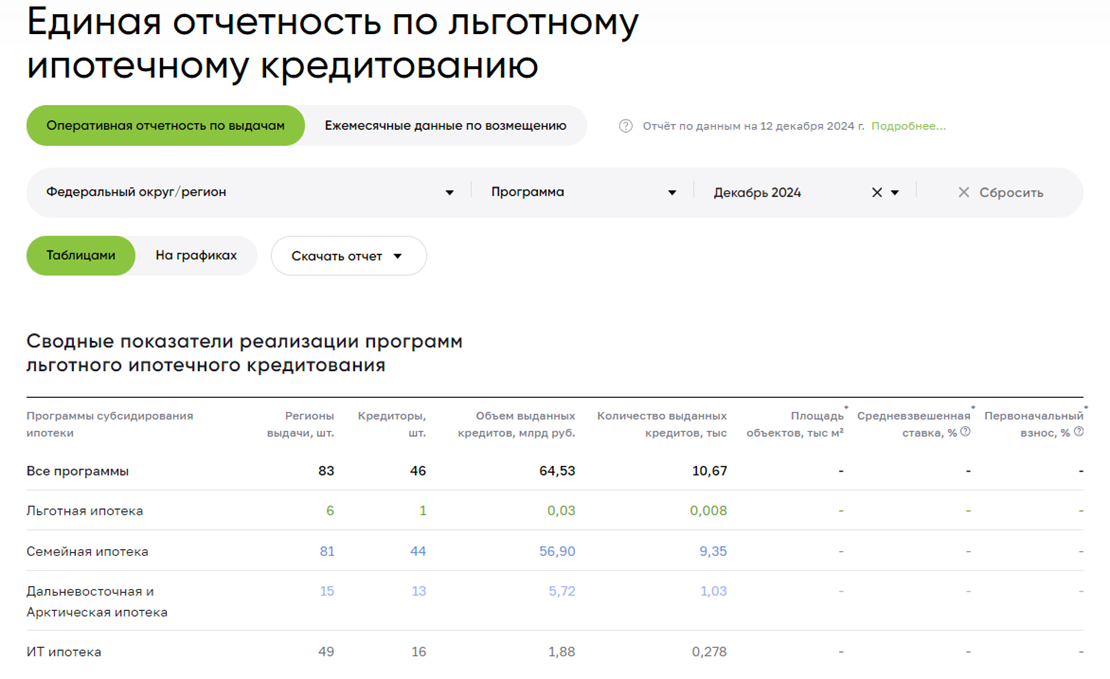
Task: Click value 1,88 in ИТ ипотека row
Action: point(562,651)
